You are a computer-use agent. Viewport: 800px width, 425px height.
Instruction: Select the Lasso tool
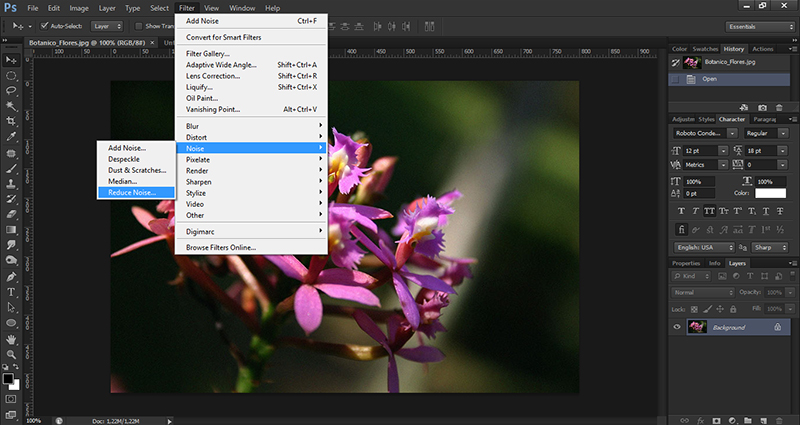click(11, 90)
